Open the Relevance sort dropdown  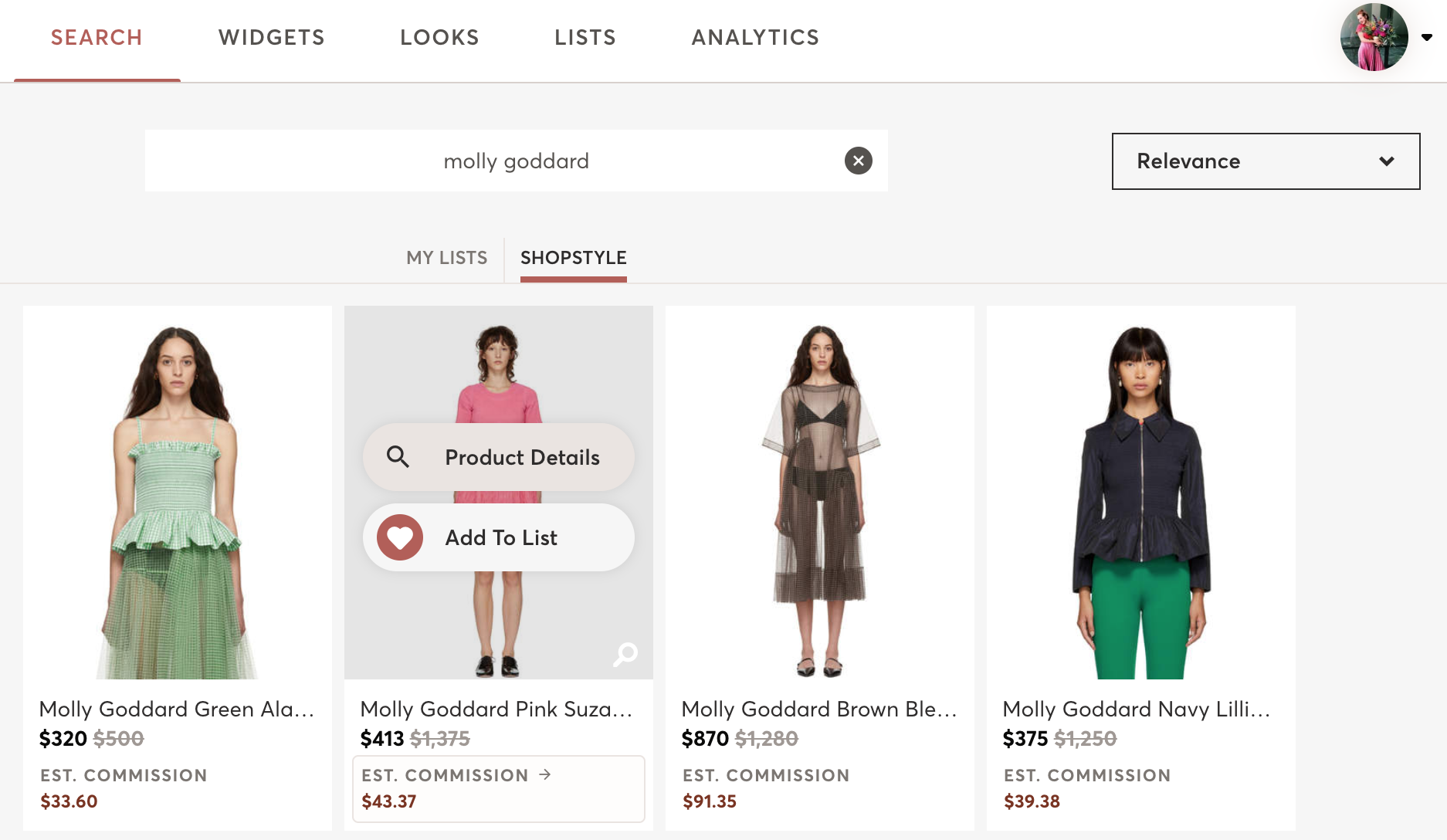(x=1265, y=161)
